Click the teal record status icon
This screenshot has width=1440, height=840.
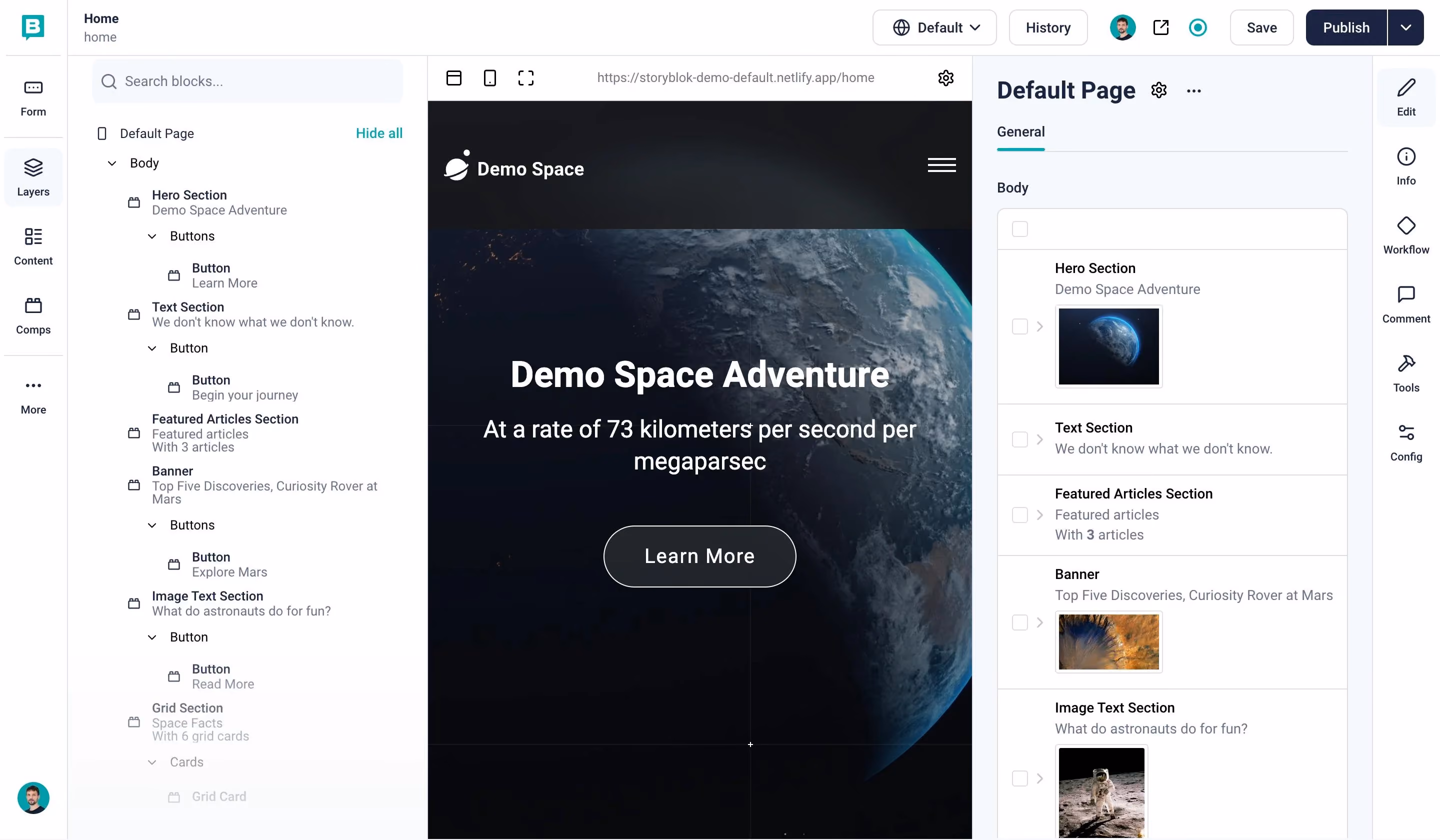click(x=1197, y=27)
